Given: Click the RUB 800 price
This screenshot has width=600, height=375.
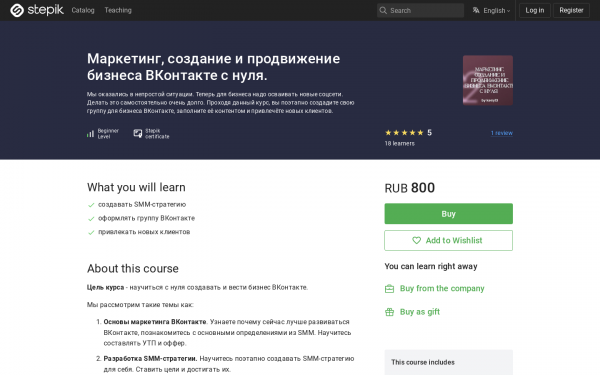Looking at the screenshot, I should [409, 188].
